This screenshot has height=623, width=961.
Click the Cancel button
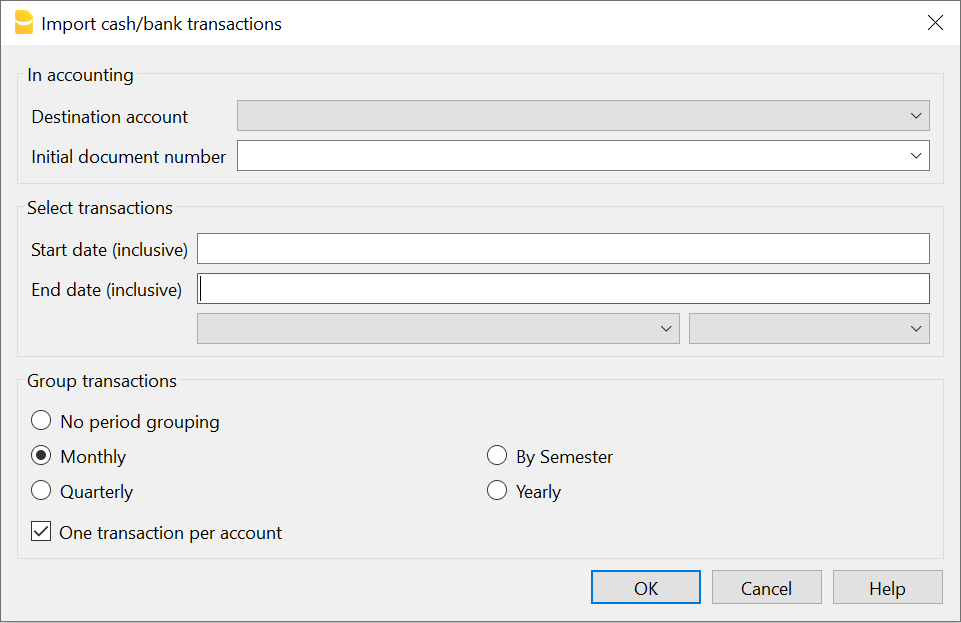766,587
